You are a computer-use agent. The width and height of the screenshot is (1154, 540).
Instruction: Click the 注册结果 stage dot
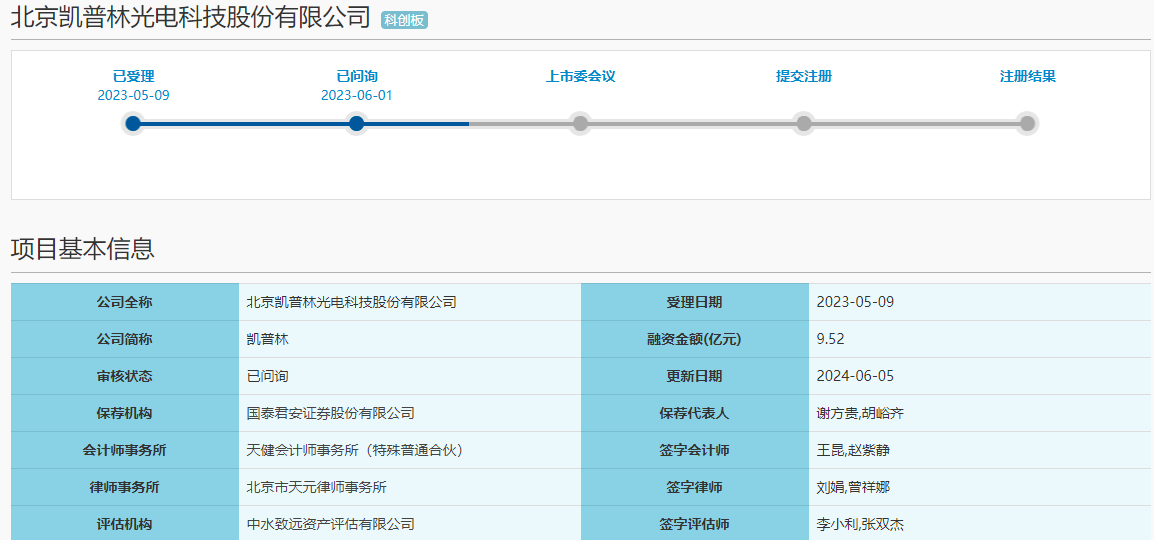(1027, 123)
